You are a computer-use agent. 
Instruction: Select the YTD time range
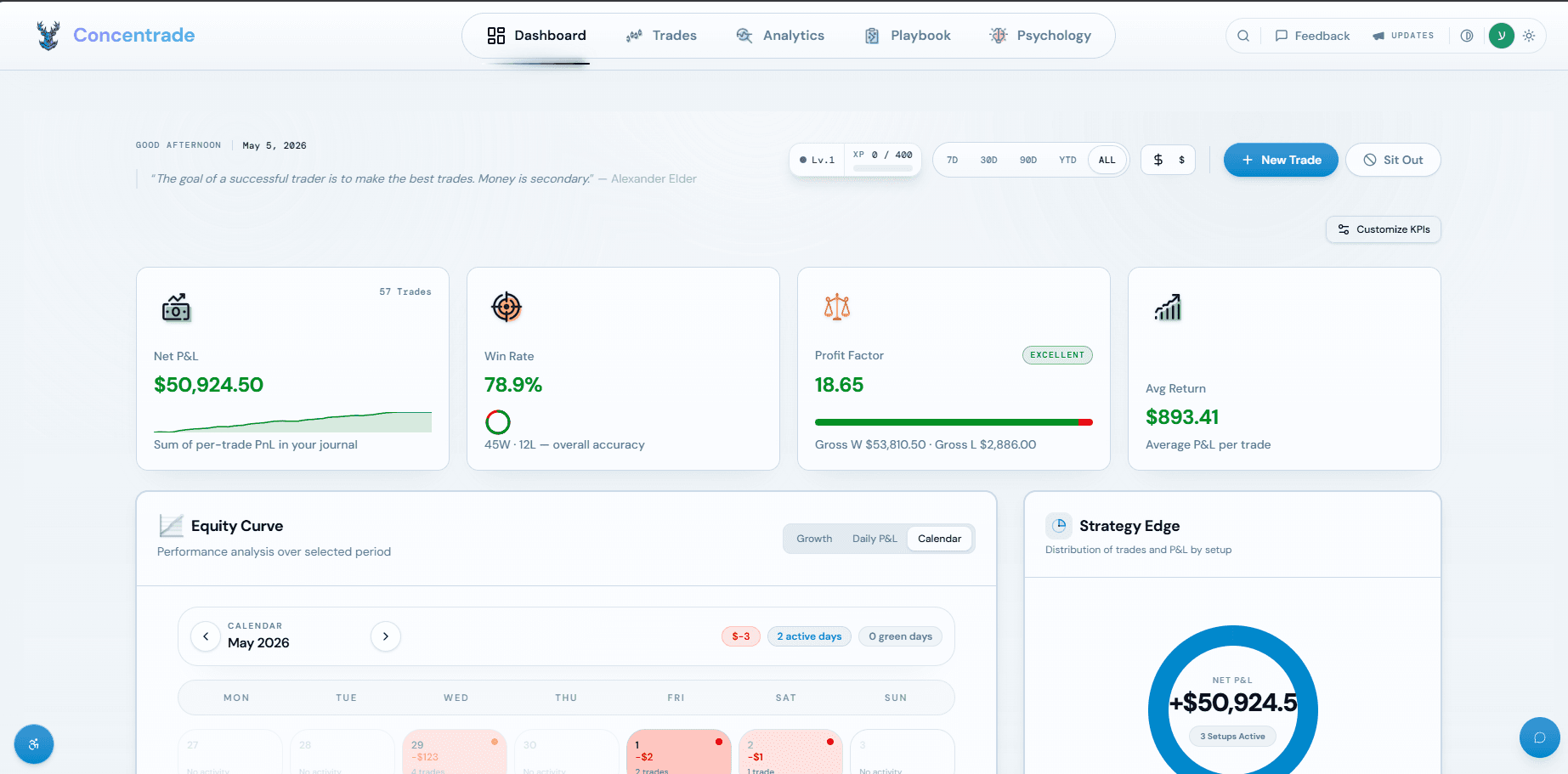1067,160
